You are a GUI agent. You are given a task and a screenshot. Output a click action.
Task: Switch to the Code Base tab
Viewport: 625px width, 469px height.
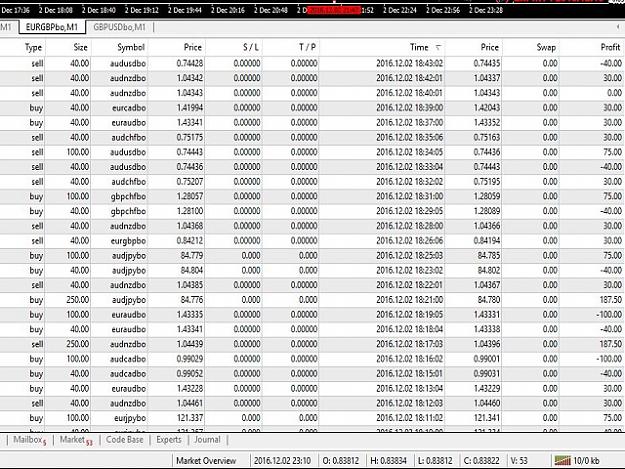click(124, 440)
